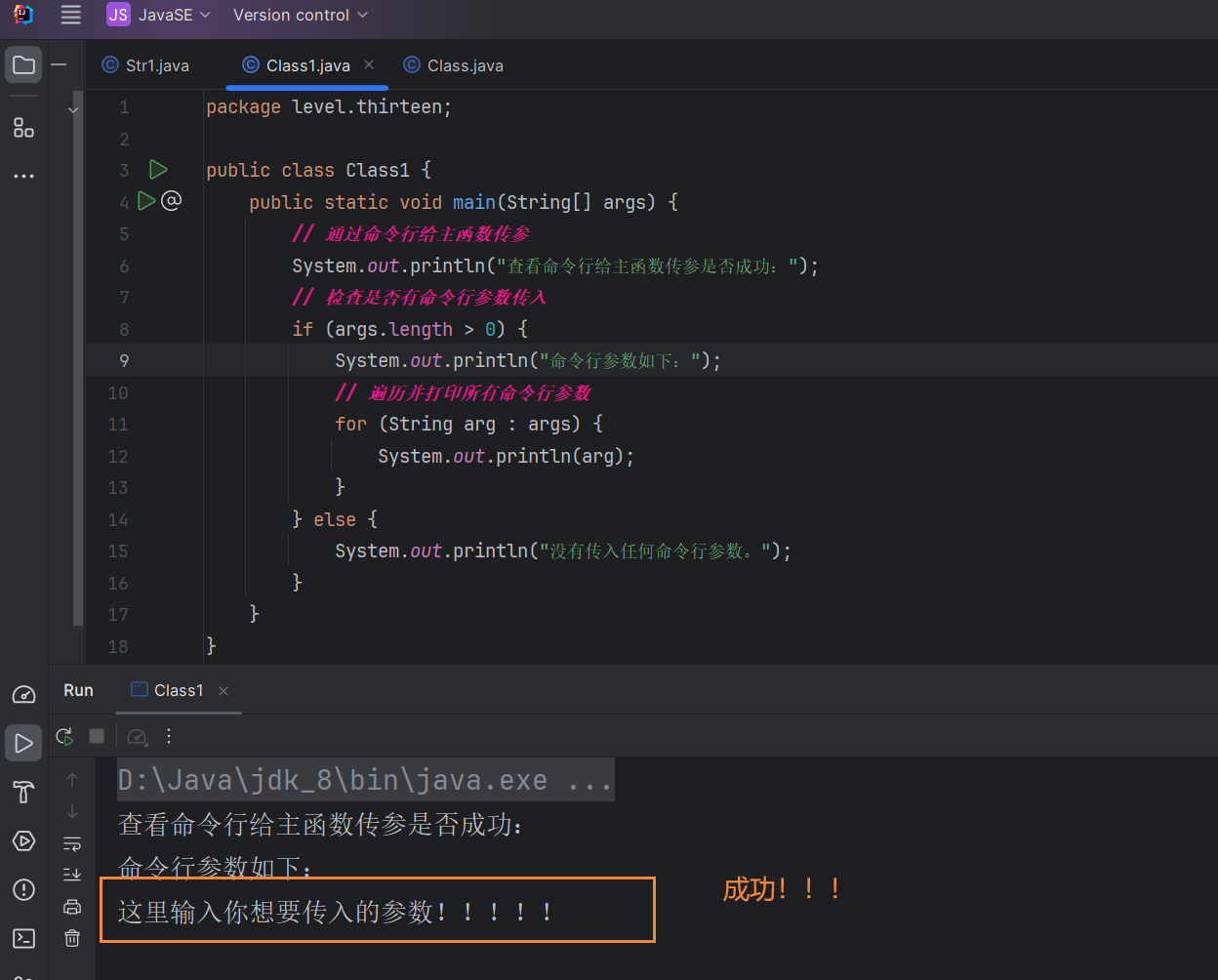Click the for String arg loop line
The height and width of the screenshot is (980, 1218).
click(469, 424)
